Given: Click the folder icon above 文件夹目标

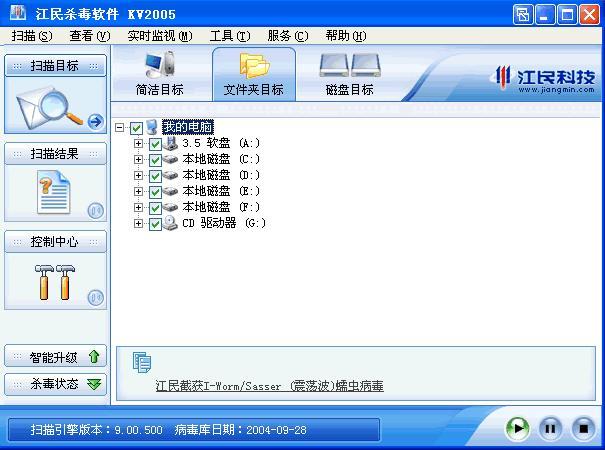Looking at the screenshot, I should (x=254, y=66).
